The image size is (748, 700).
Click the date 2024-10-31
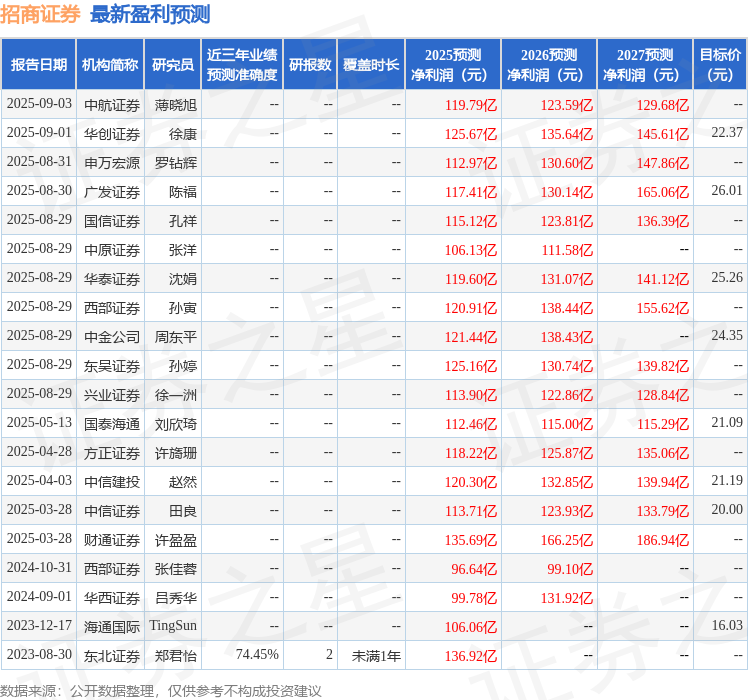[x=39, y=567]
